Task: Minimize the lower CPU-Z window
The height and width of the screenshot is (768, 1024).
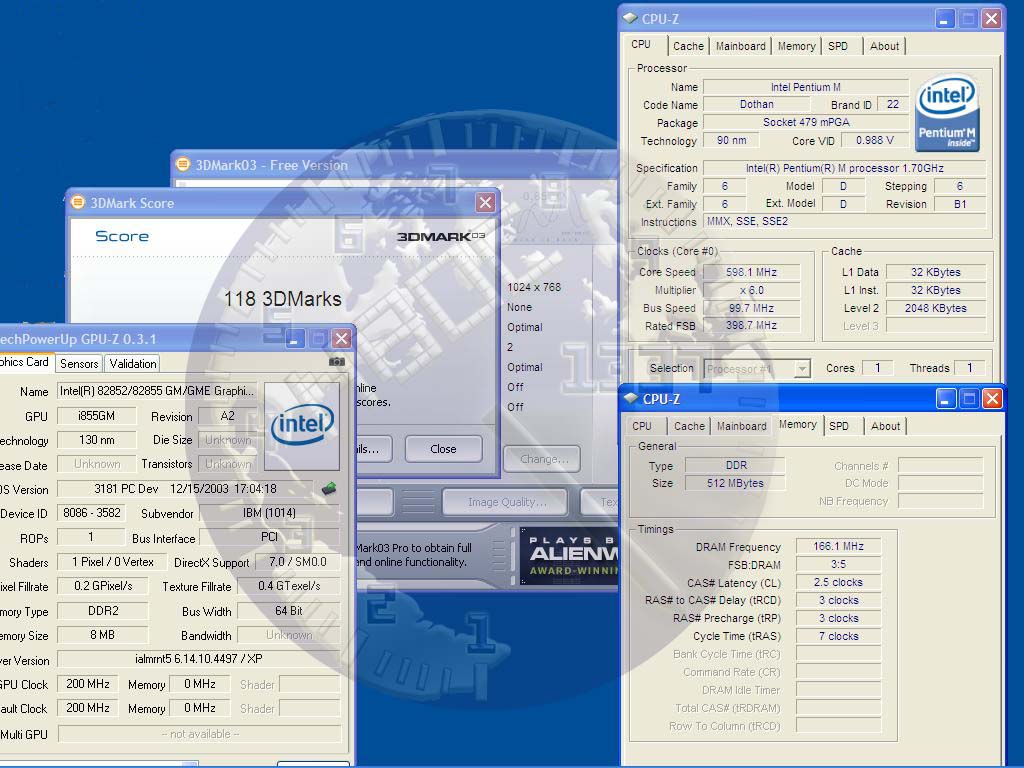Action: [x=946, y=398]
